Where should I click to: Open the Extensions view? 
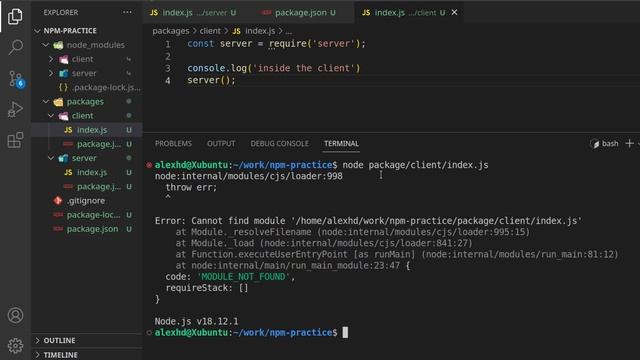[x=15, y=140]
